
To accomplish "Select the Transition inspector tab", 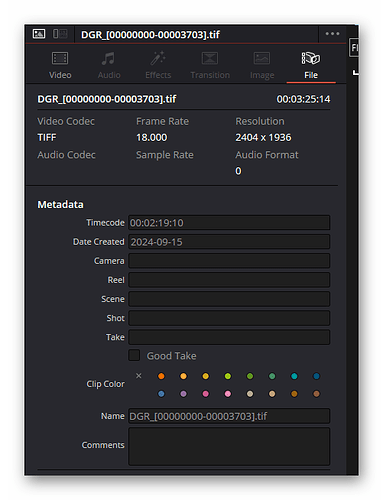I will pos(210,65).
